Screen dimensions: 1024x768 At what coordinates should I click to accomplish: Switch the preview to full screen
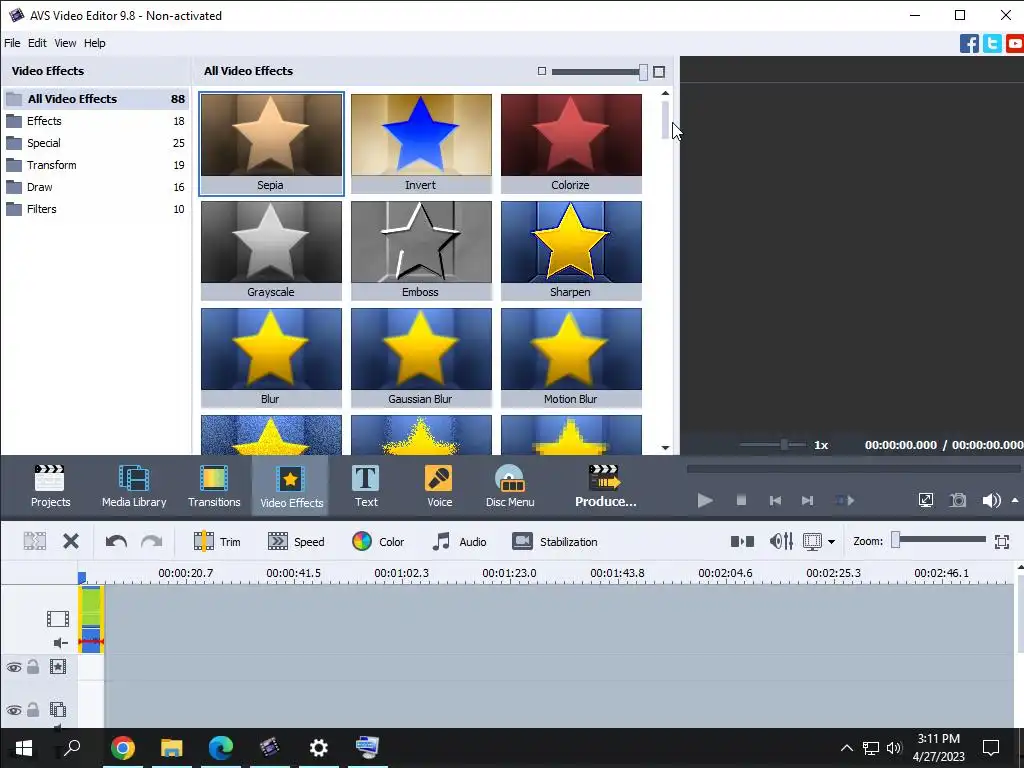(925, 500)
